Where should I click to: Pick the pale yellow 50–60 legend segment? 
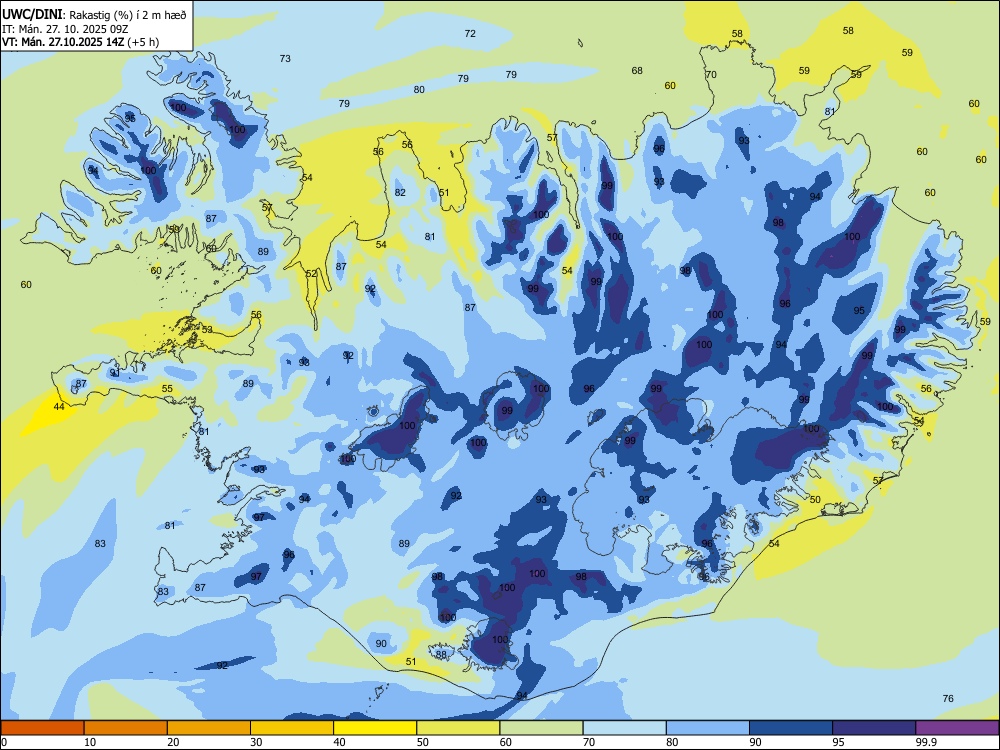coord(458,728)
